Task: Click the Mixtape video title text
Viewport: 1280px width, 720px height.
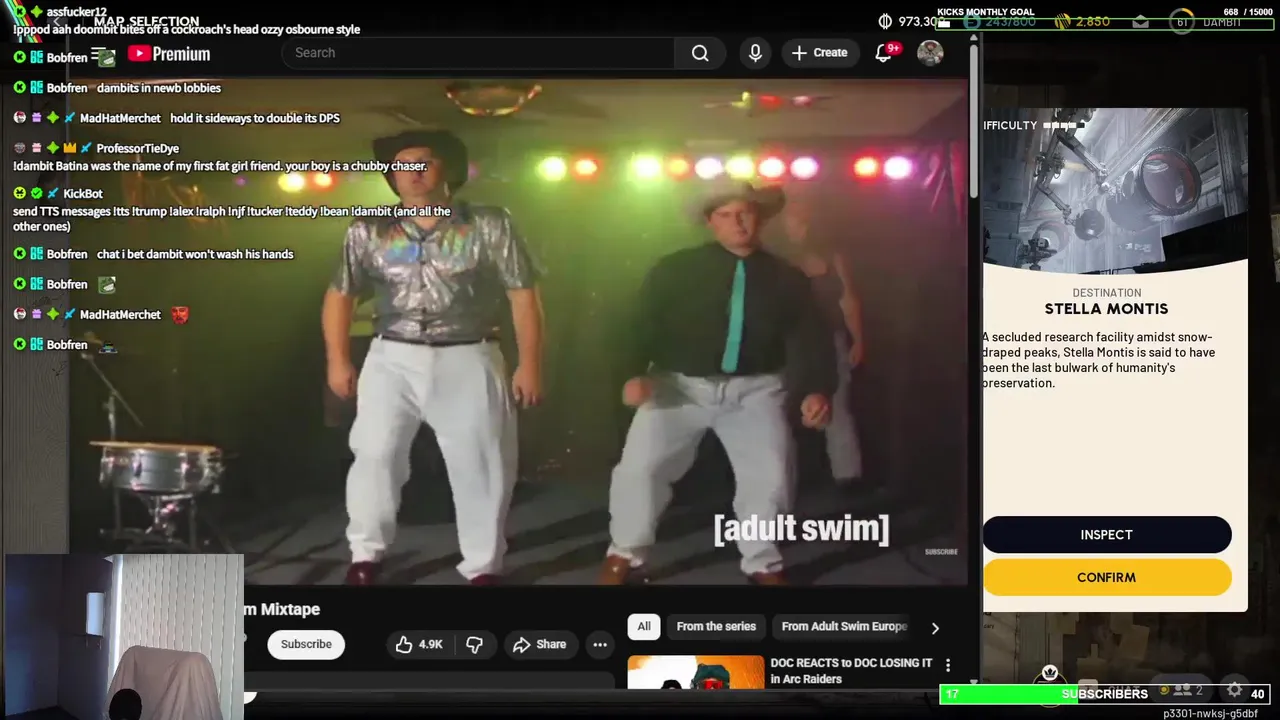Action: point(282,609)
